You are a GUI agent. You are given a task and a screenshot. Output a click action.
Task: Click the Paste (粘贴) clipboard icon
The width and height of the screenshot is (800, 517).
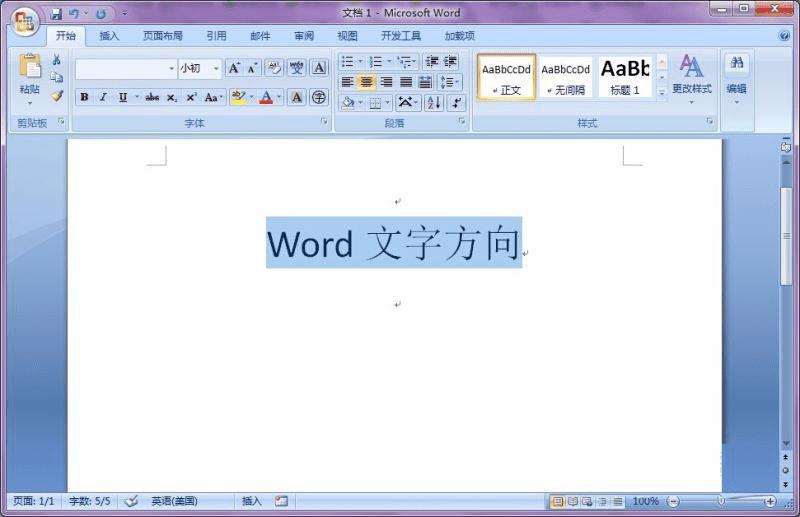pos(30,67)
